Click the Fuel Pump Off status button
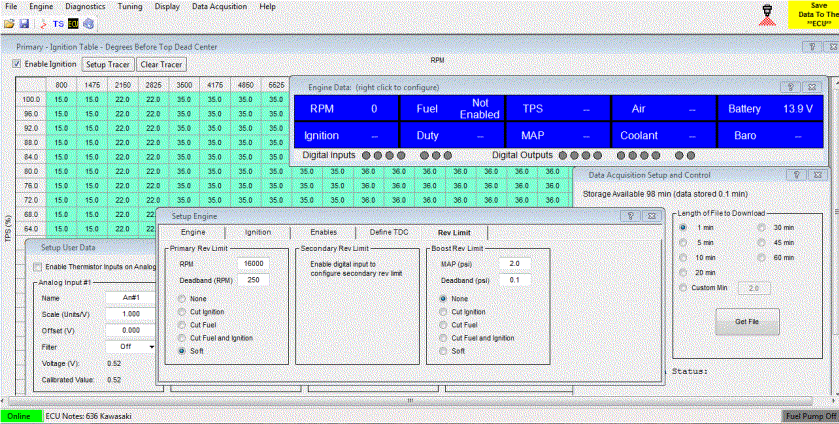 [x=811, y=416]
